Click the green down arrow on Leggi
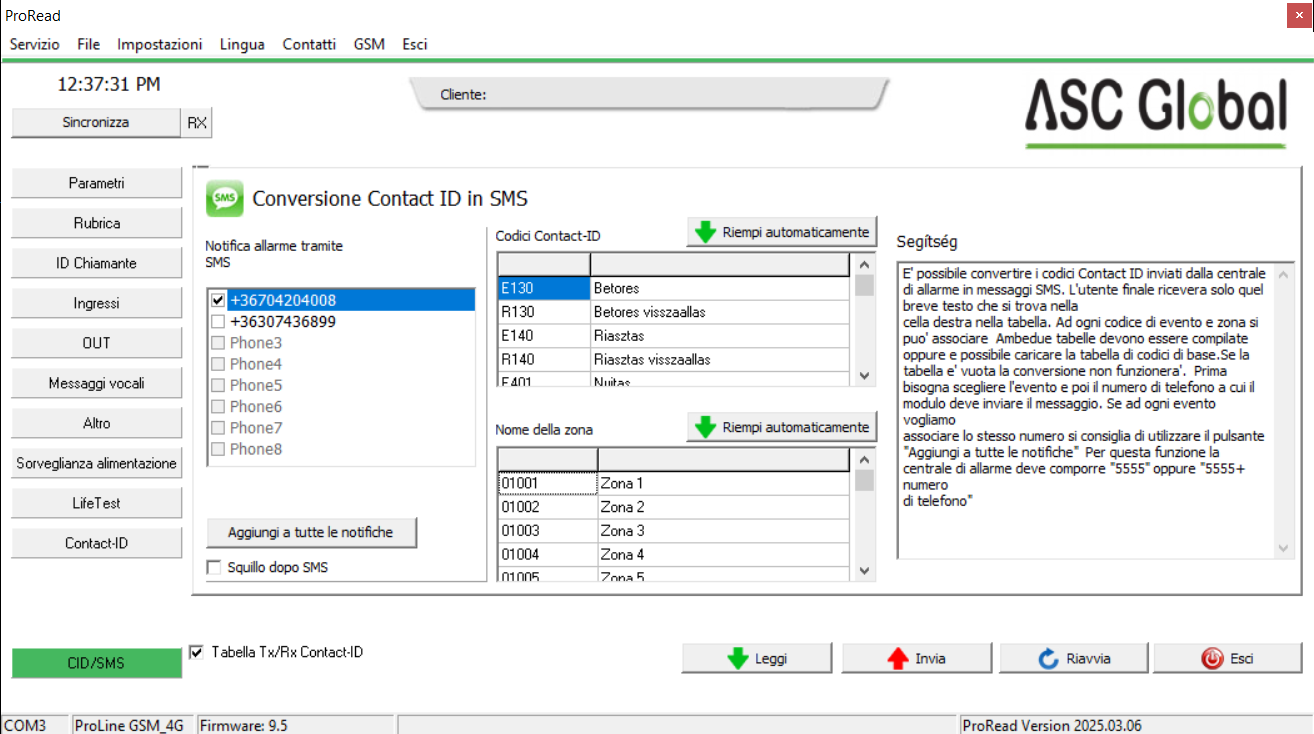Image resolution: width=1314 pixels, height=734 pixels. [x=738, y=658]
